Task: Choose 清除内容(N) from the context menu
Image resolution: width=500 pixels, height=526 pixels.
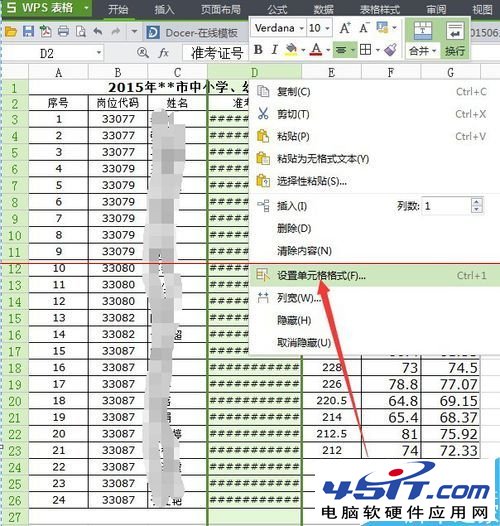Action: pos(373,251)
